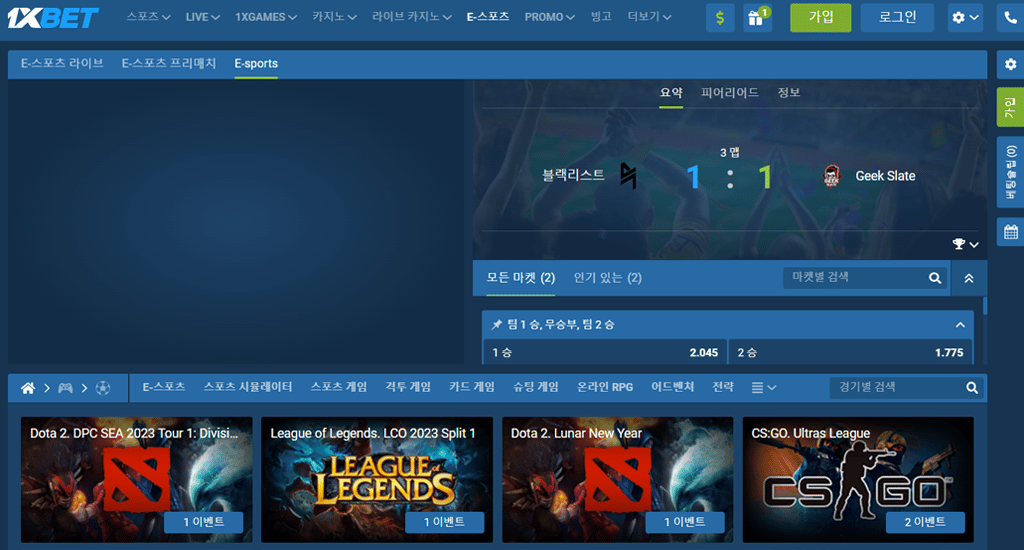Click the right sidebar settings gear icon
Image resolution: width=1024 pixels, height=550 pixels.
pos(1010,64)
